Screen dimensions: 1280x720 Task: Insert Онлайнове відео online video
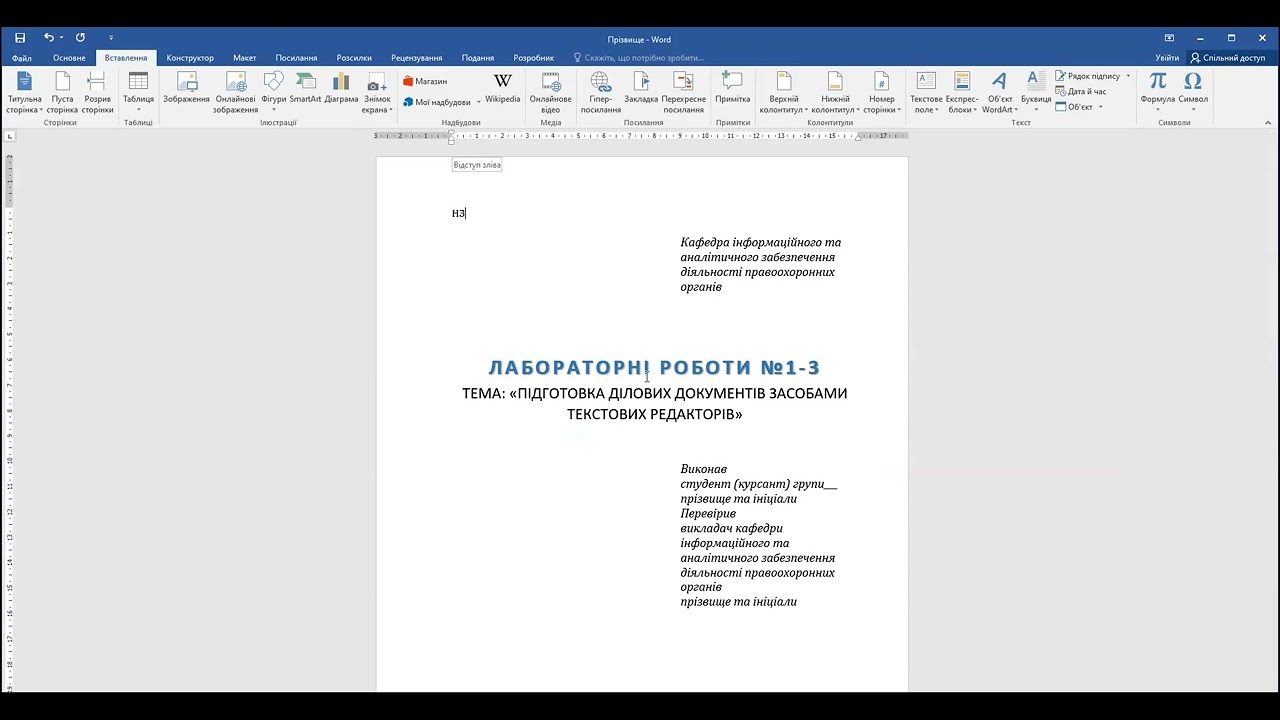(551, 93)
